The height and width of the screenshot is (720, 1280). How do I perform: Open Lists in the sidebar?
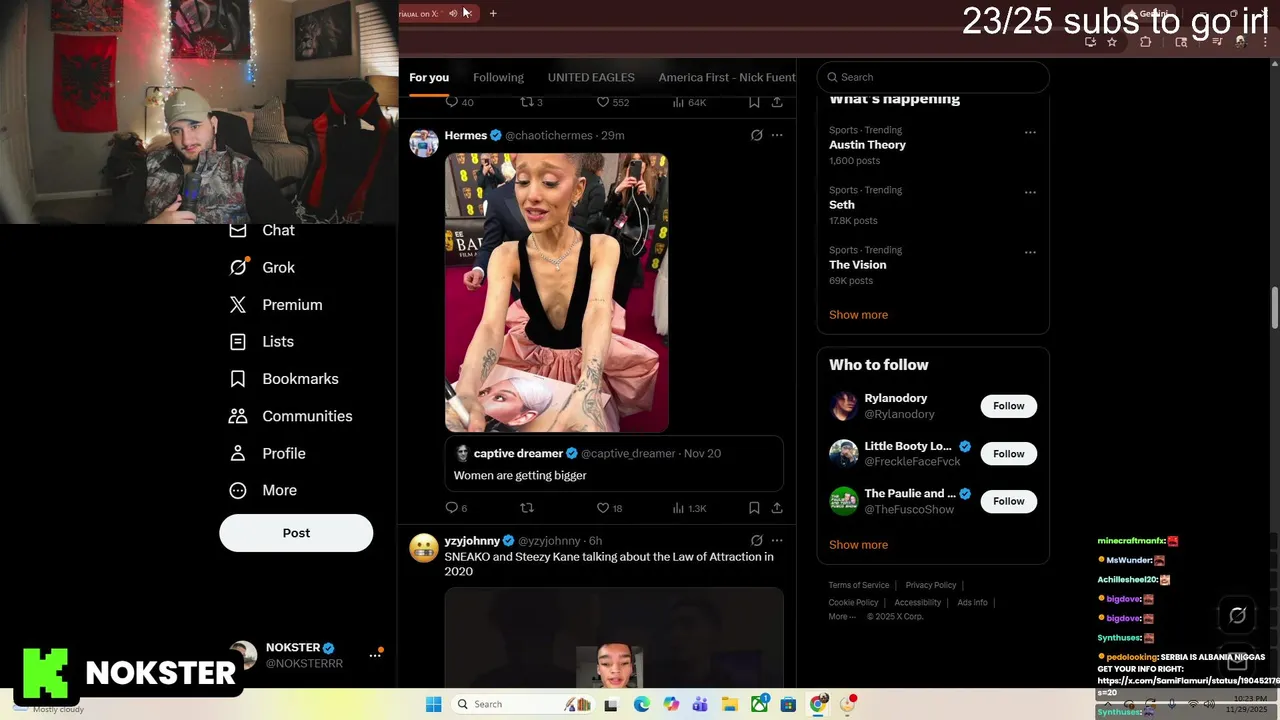pyautogui.click(x=261, y=342)
